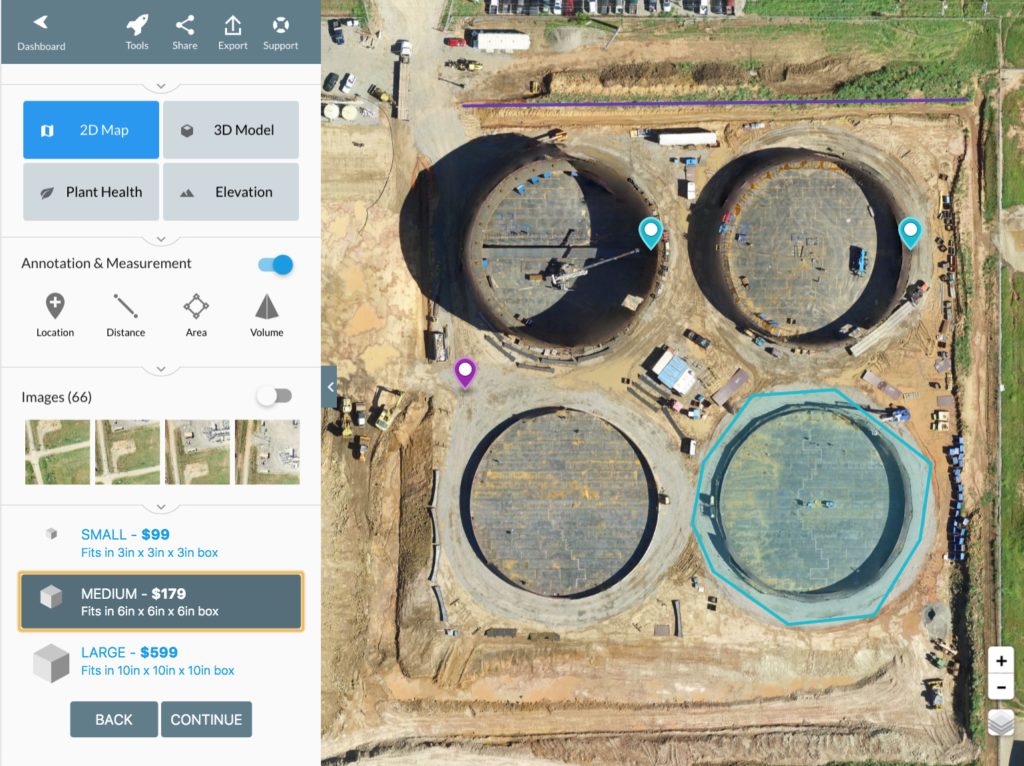Select the Distance measurement tool

pyautogui.click(x=124, y=315)
